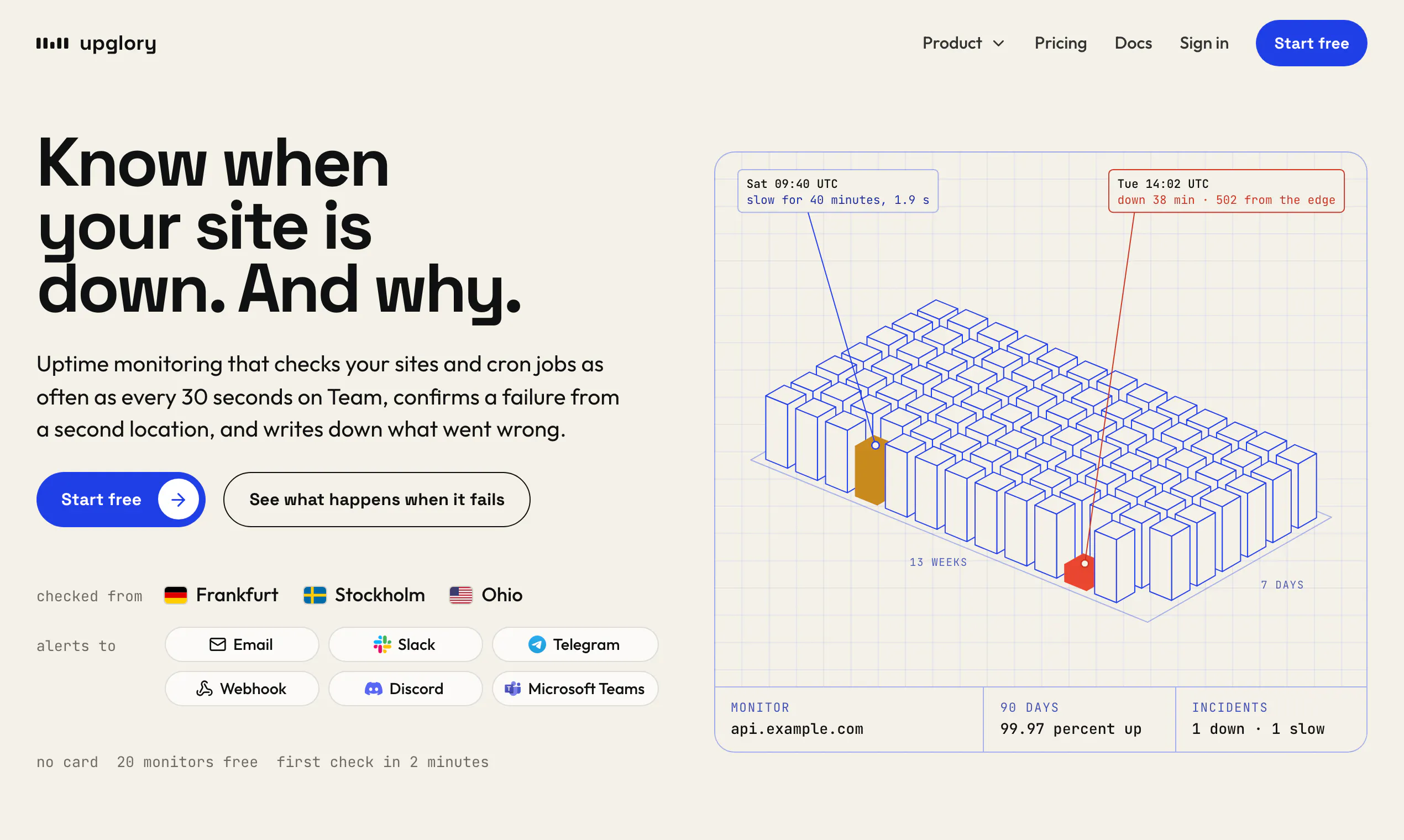Image resolution: width=1404 pixels, height=840 pixels.
Task: Click the Tue 14:02 UTC down callout
Action: [1225, 191]
